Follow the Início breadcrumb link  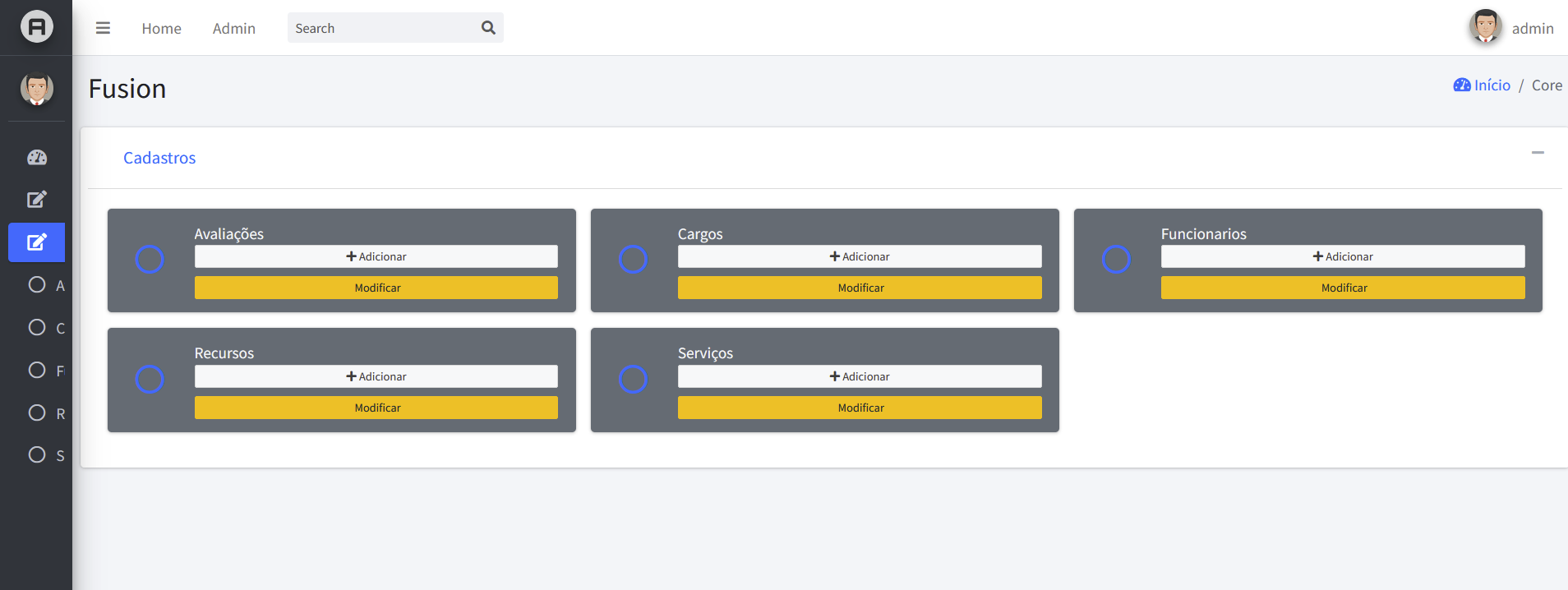[x=1482, y=85]
